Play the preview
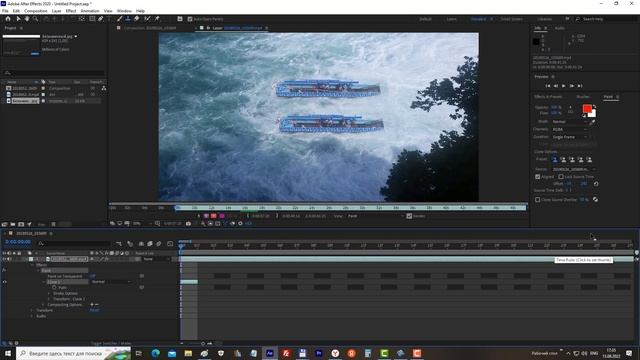This screenshot has height=360, width=640. pos(564,86)
